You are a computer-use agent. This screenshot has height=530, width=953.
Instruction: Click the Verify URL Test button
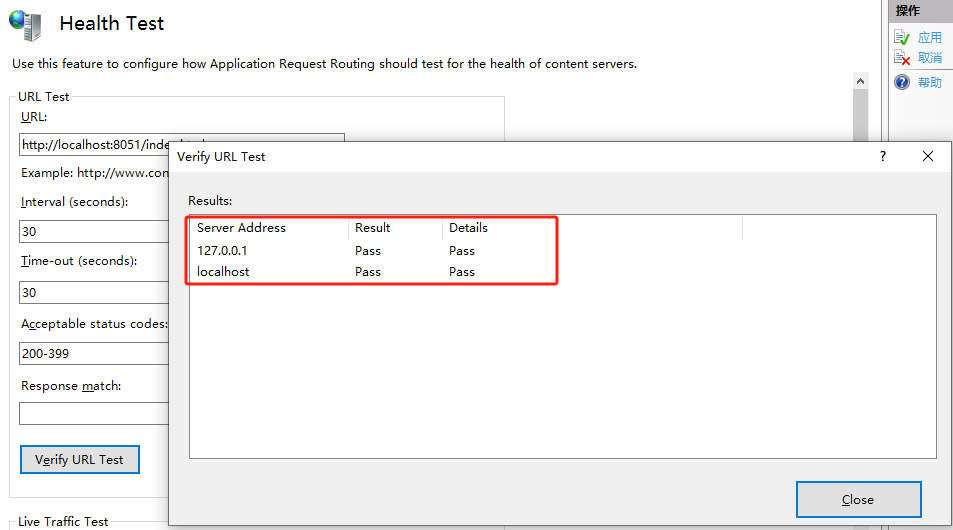click(80, 459)
